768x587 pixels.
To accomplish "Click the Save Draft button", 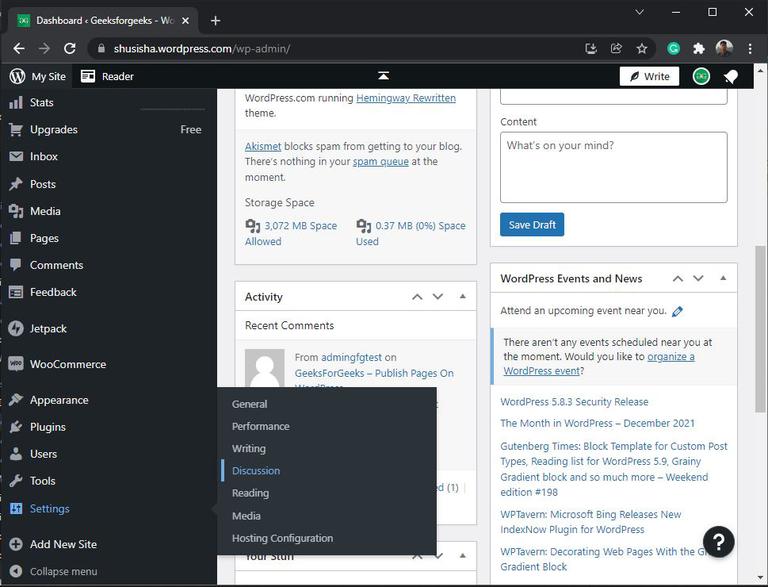I will (x=532, y=224).
